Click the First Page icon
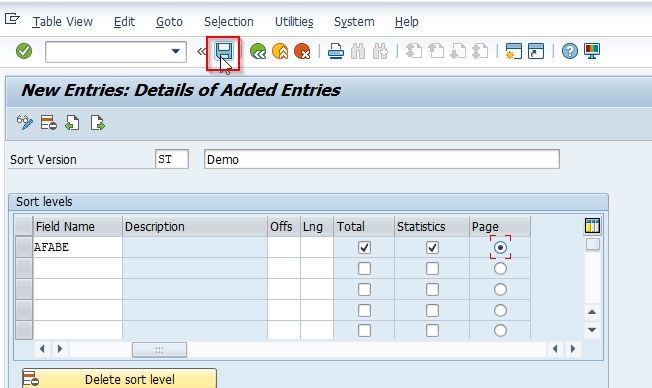Screen dimensions: 652x388 (414, 52)
